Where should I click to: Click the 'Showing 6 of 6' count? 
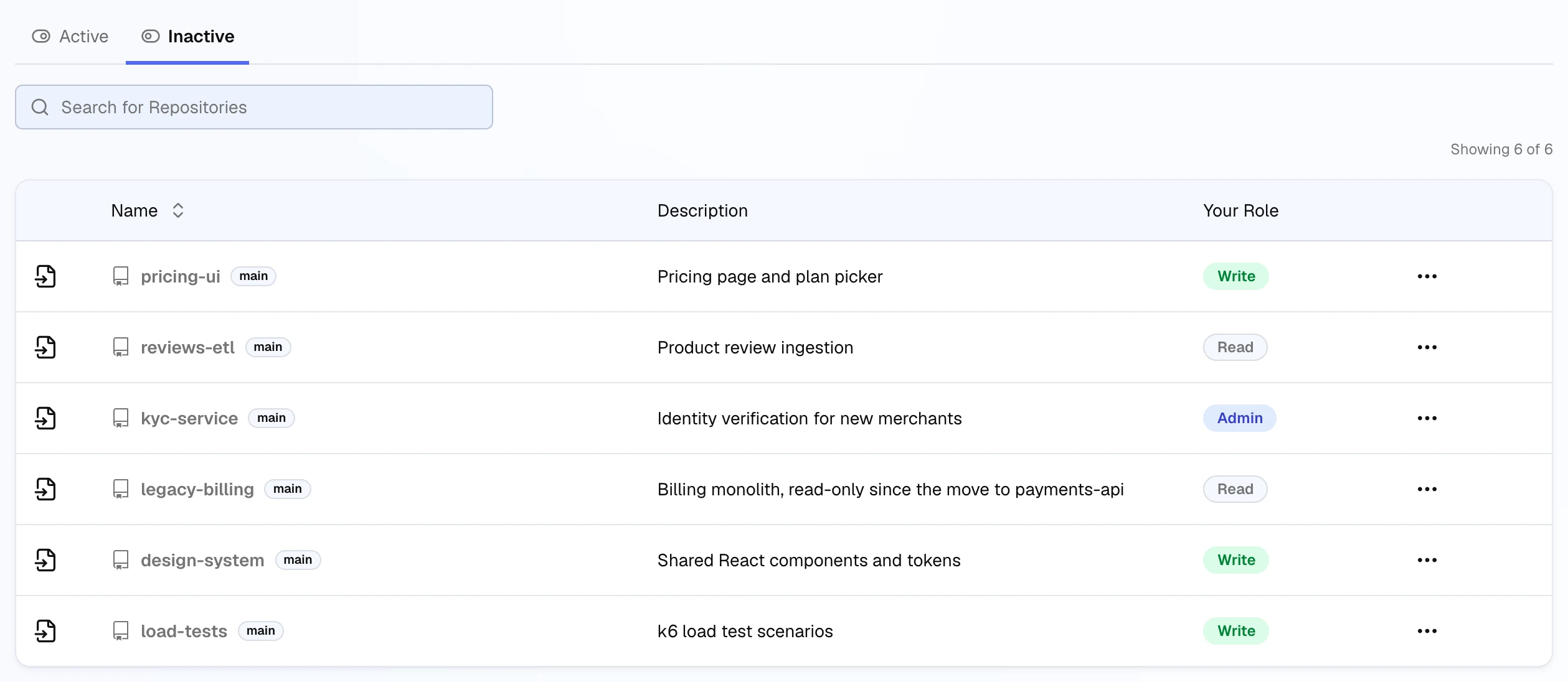(x=1501, y=149)
